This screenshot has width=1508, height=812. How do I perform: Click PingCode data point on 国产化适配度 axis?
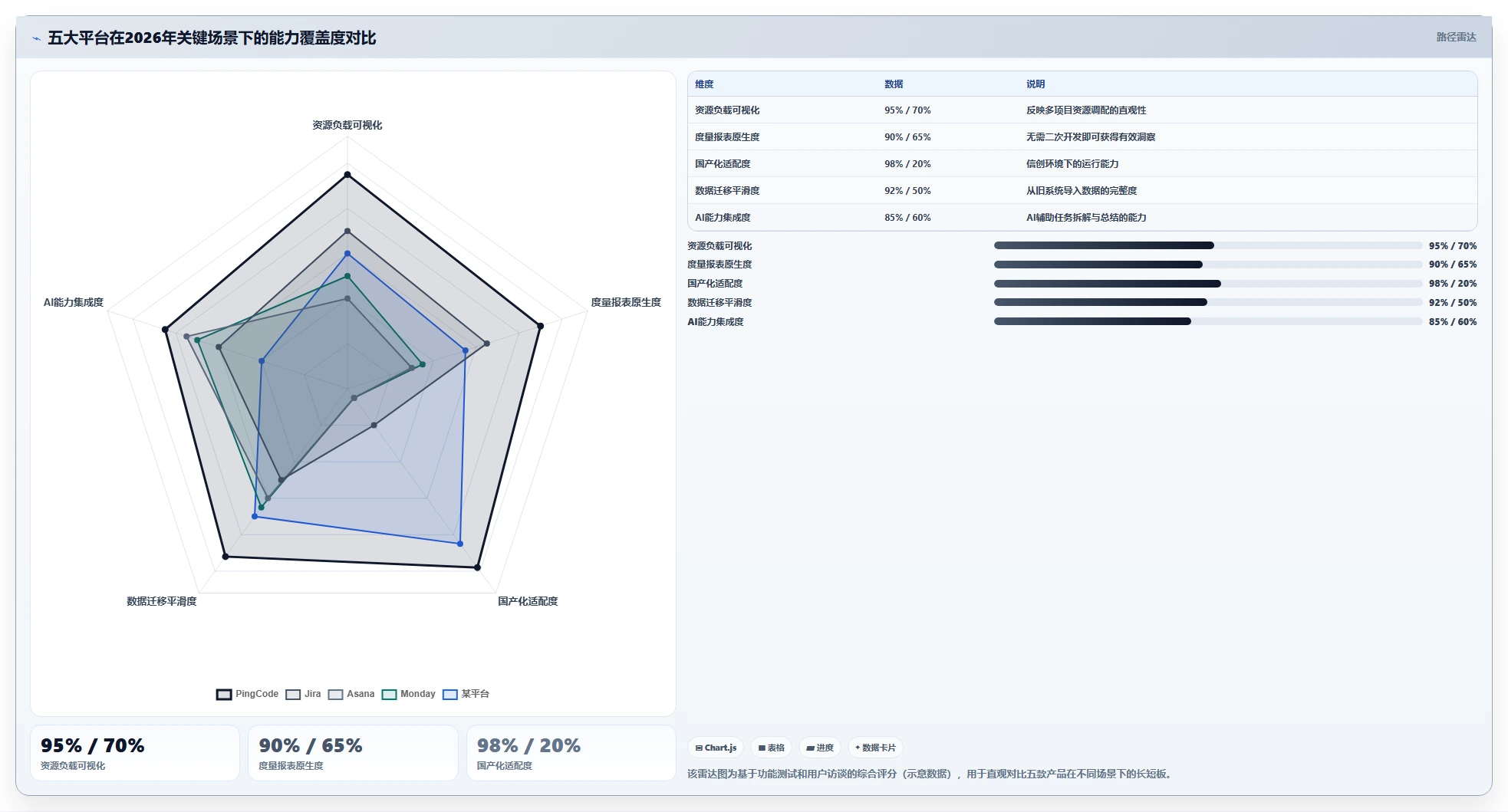coord(477,567)
